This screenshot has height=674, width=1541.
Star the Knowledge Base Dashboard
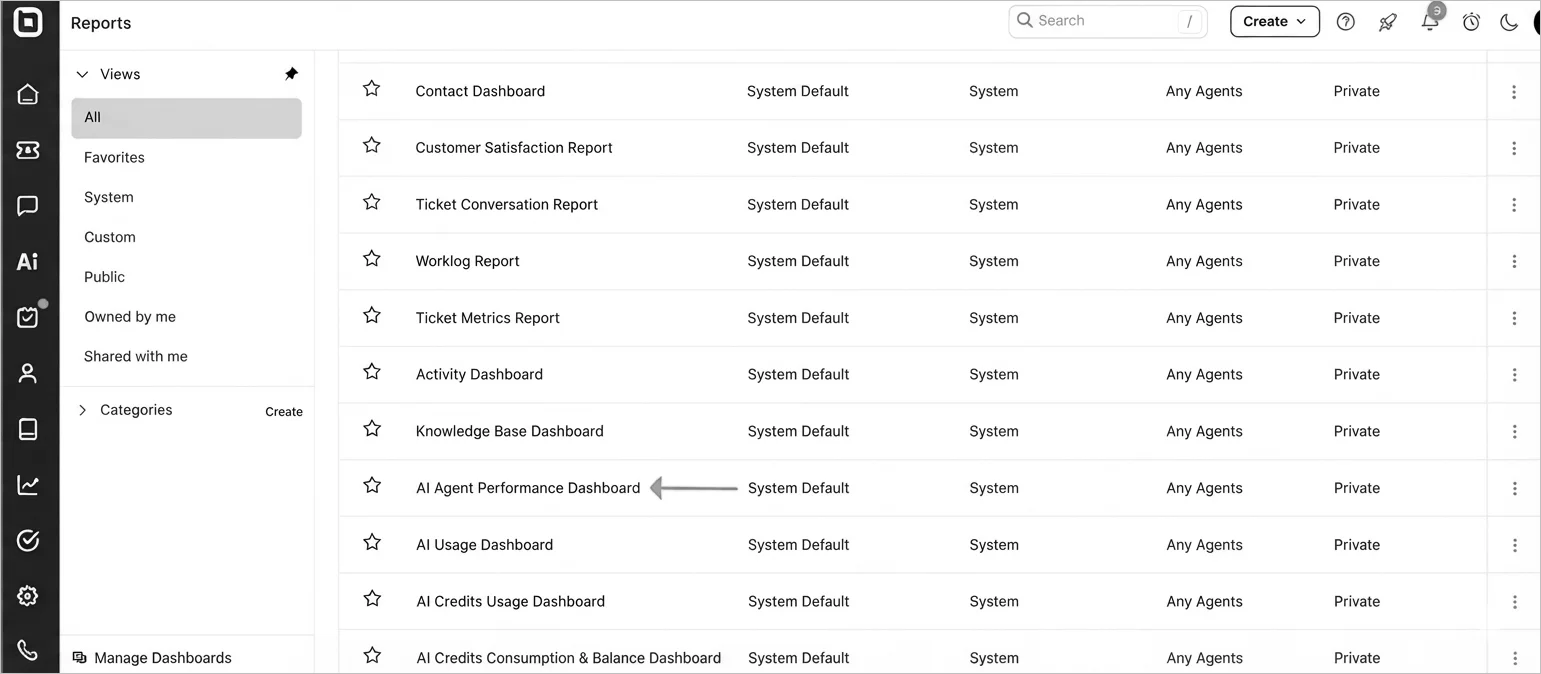pyautogui.click(x=372, y=428)
